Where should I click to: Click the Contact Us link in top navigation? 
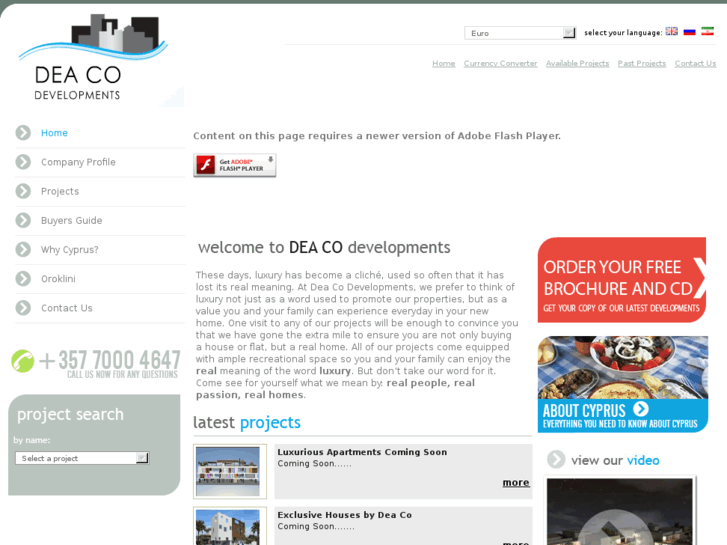pos(695,63)
